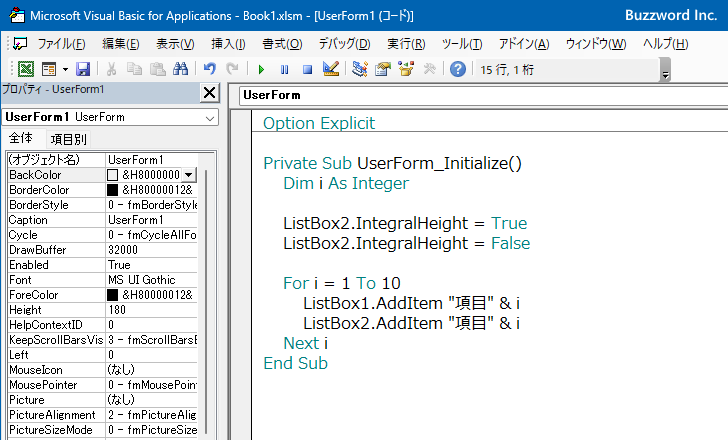Undo the last action in the toolbar
The height and width of the screenshot is (440, 728).
tap(210, 69)
